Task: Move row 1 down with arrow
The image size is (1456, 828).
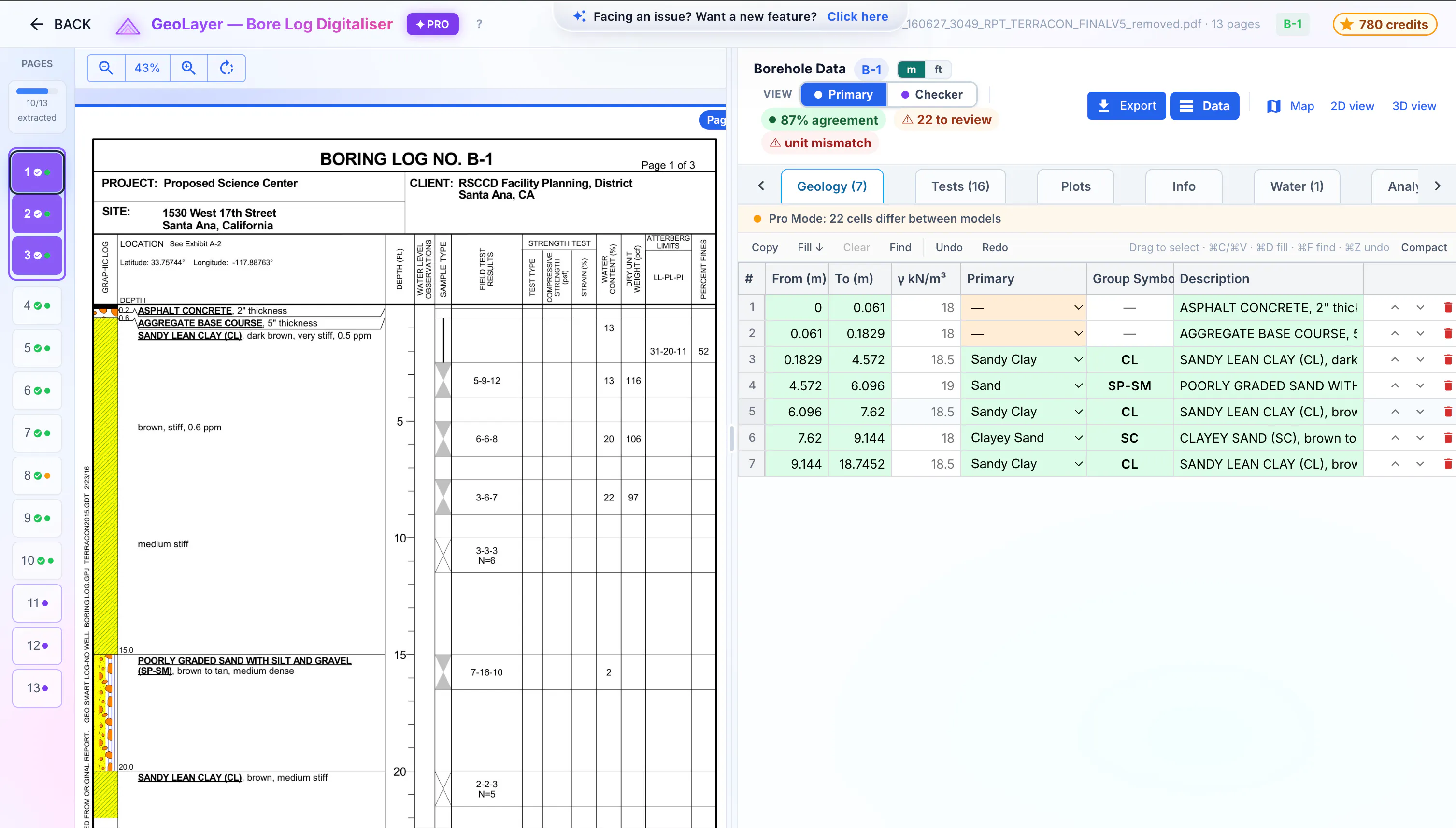Action: [x=1420, y=307]
